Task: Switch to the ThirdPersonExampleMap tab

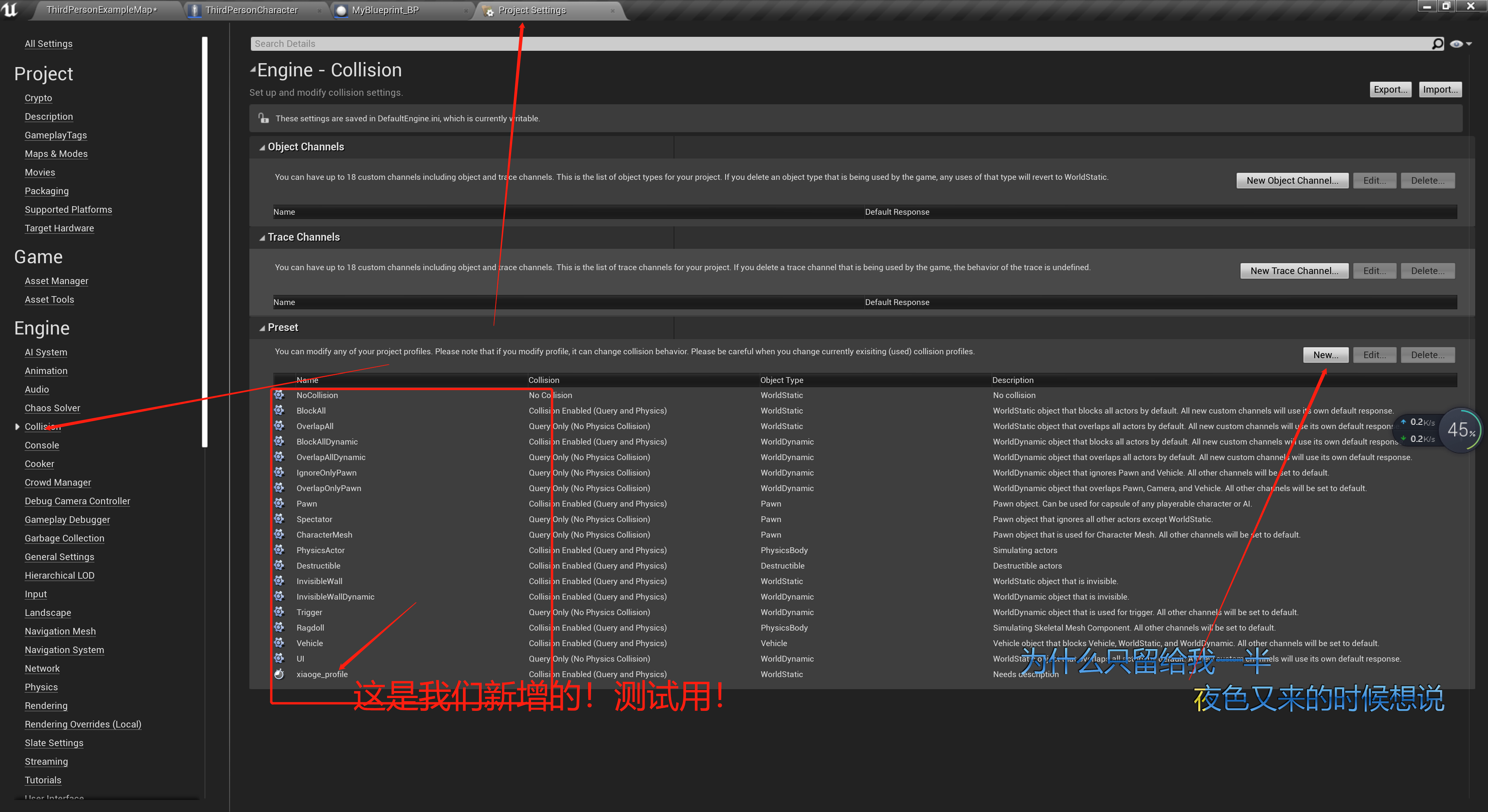Action: pyautogui.click(x=102, y=10)
